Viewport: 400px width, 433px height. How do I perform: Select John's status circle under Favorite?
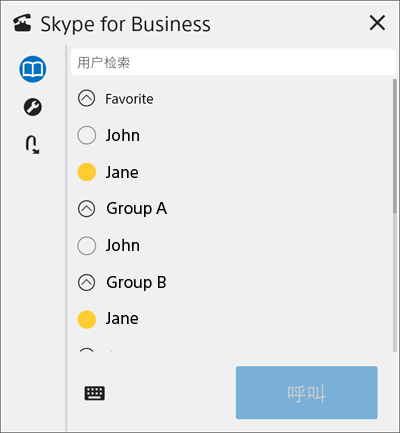[x=87, y=135]
